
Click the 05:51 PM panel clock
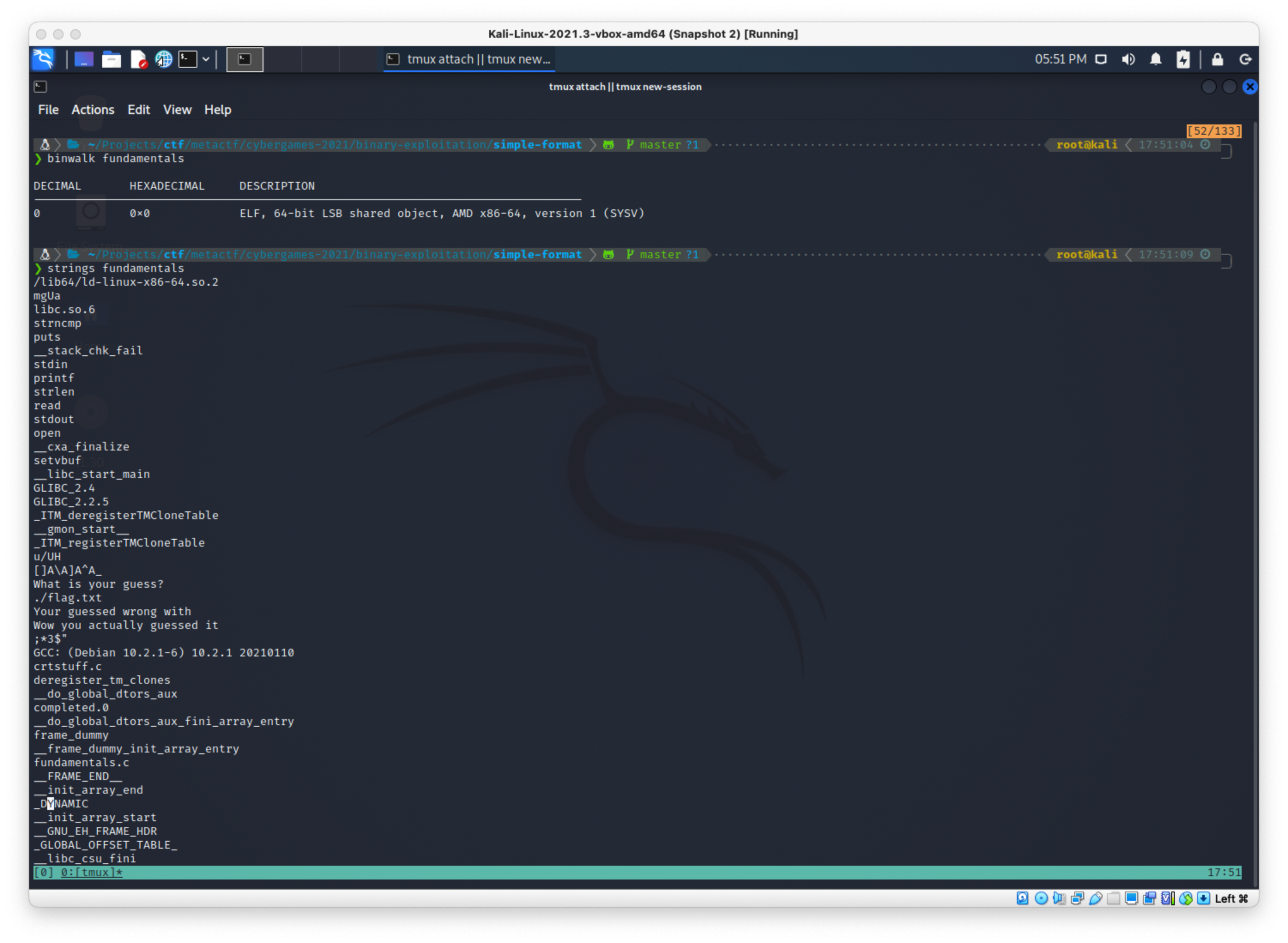coord(1061,59)
